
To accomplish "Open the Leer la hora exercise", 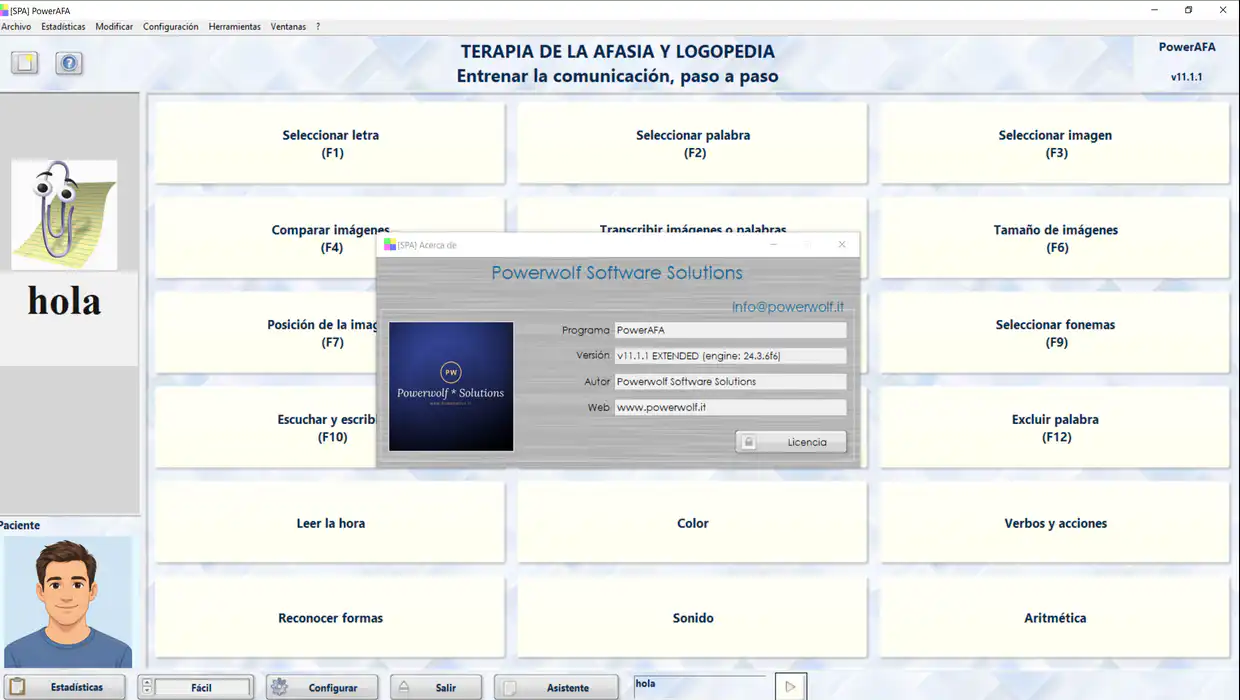I will coord(330,523).
